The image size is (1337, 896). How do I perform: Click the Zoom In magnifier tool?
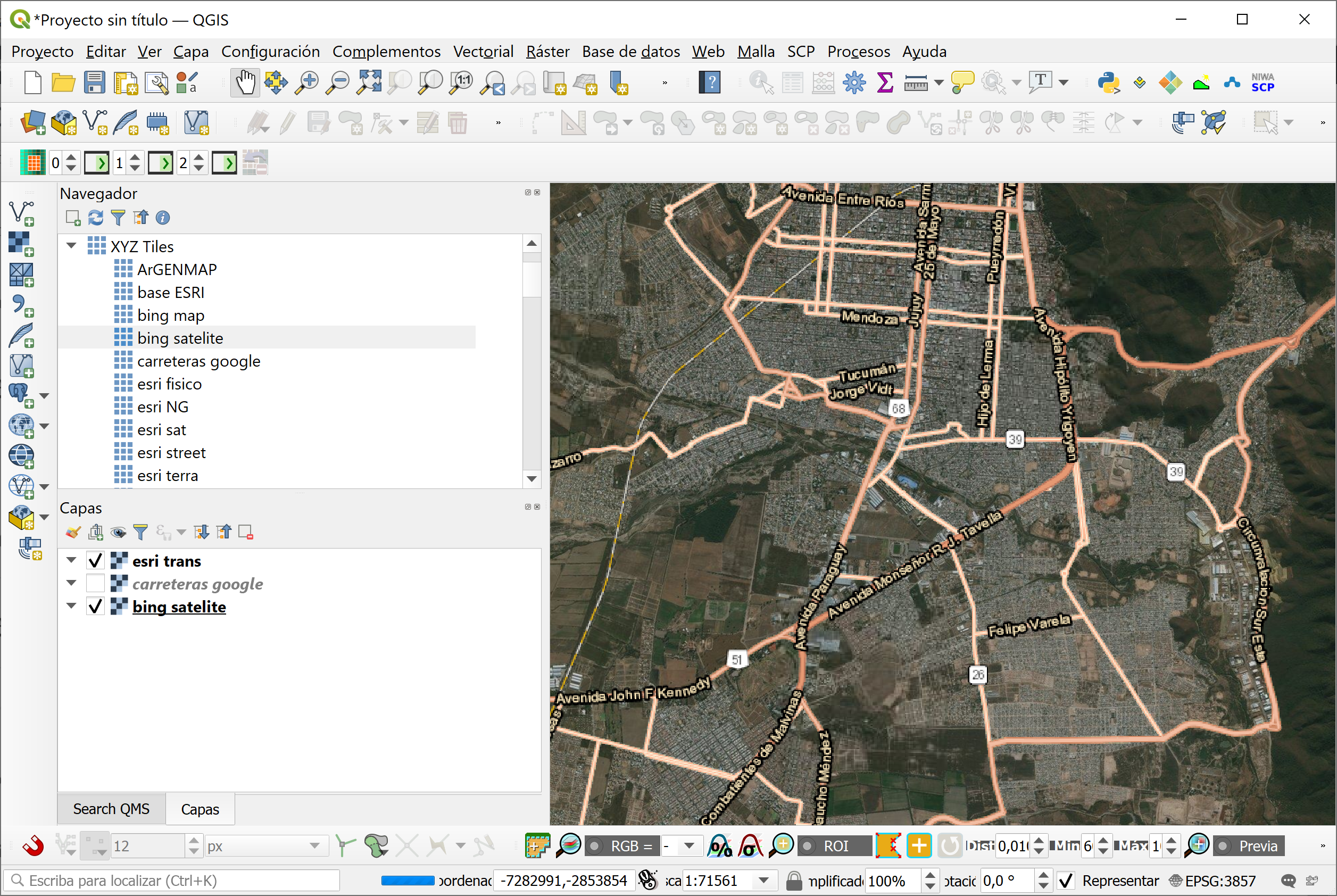307,83
